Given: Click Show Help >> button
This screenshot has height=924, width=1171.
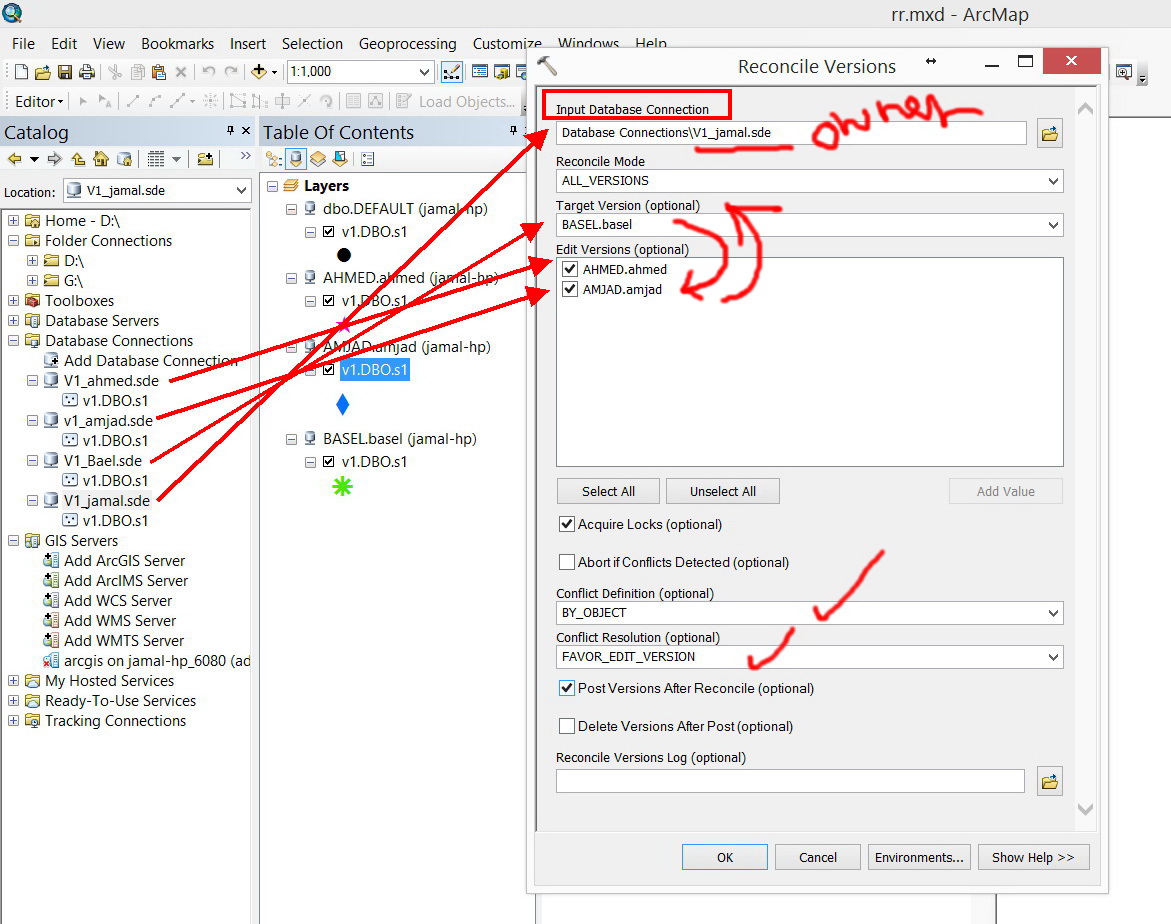Looking at the screenshot, I should [1034, 858].
